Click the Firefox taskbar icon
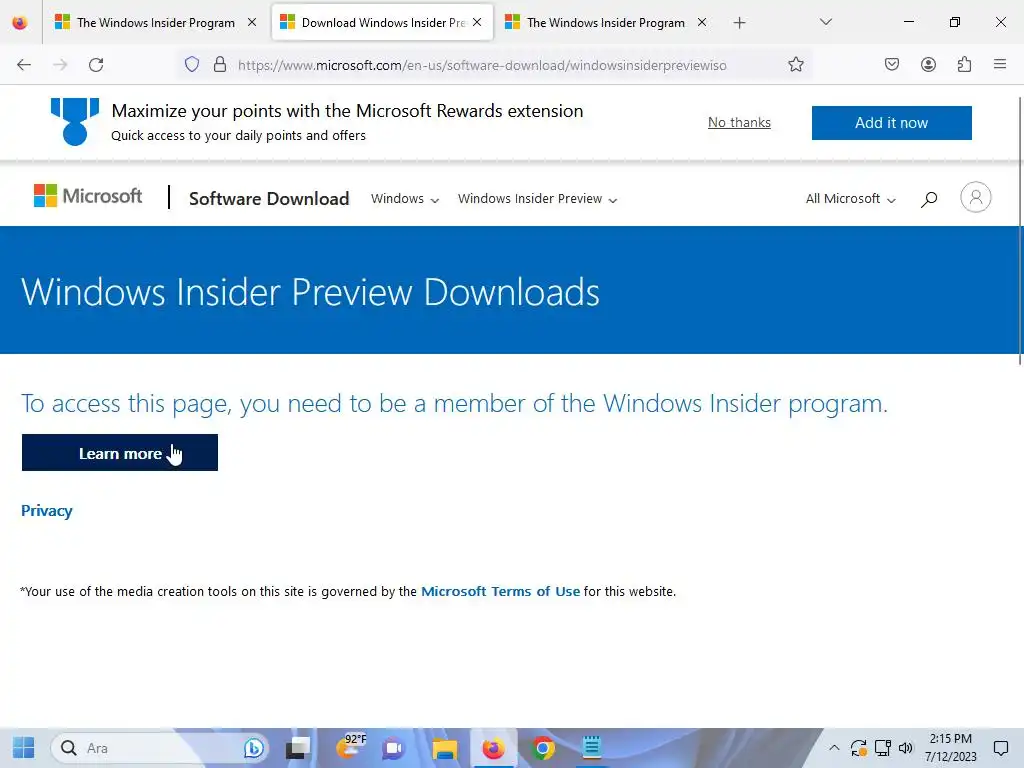 (x=494, y=748)
